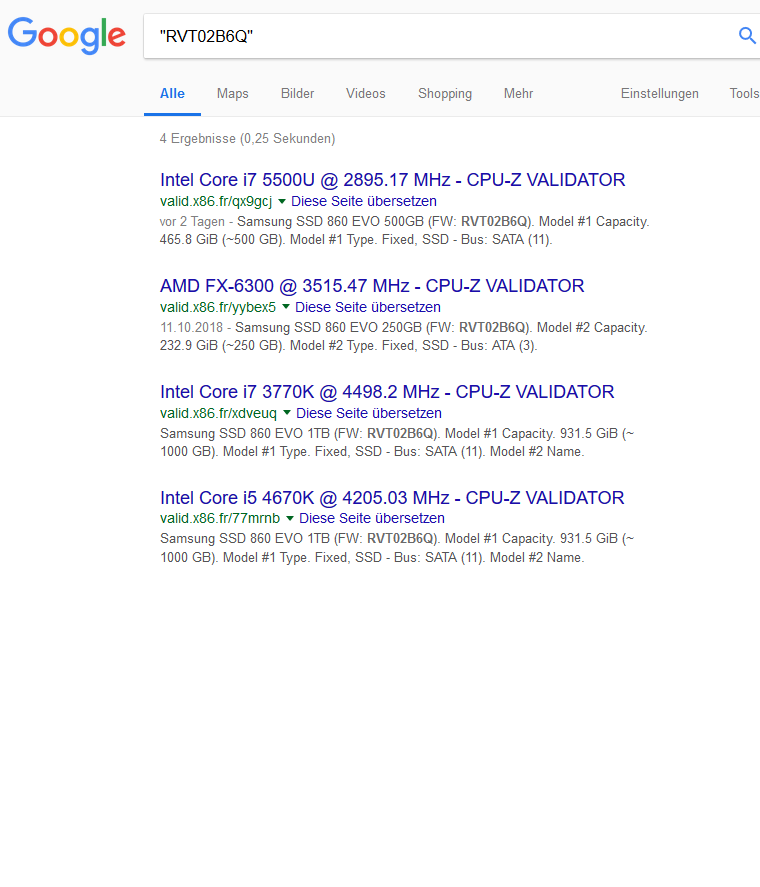Click the snippet dated "vor 2 Tagen"
Image resolution: width=760 pixels, height=887 pixels.
click(x=405, y=230)
